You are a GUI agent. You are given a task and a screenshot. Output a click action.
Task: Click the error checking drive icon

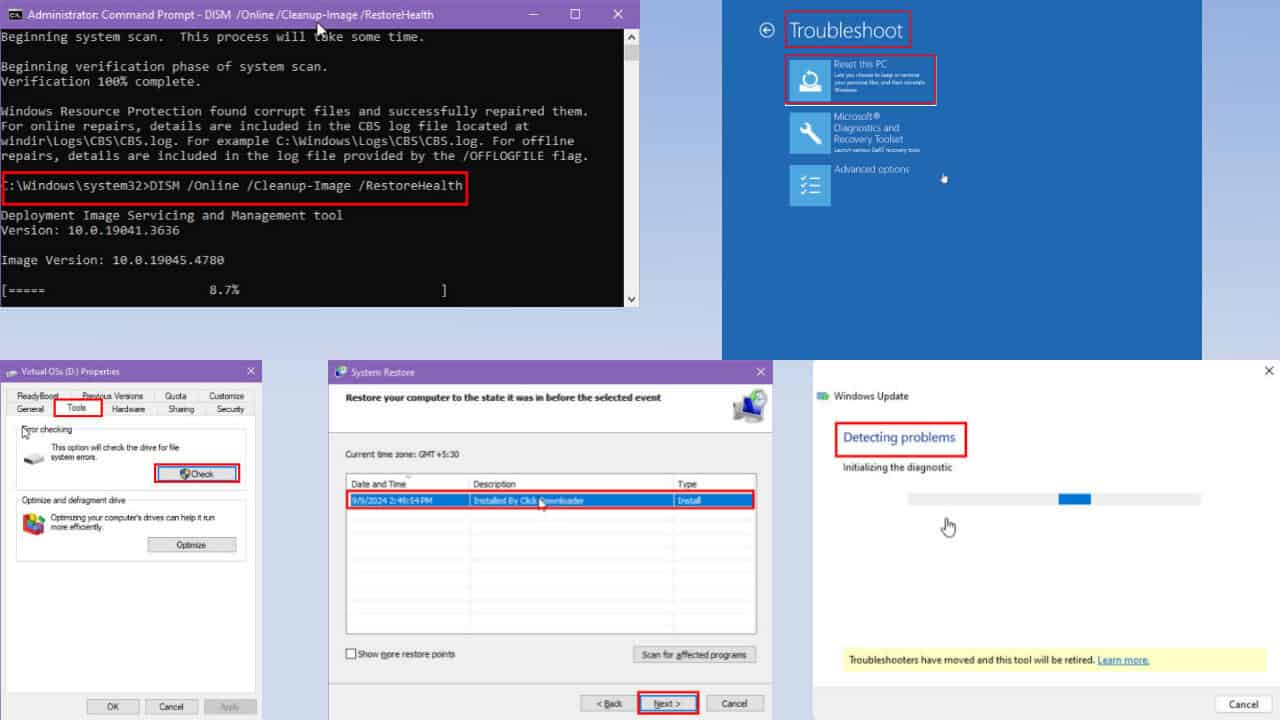tap(34, 458)
